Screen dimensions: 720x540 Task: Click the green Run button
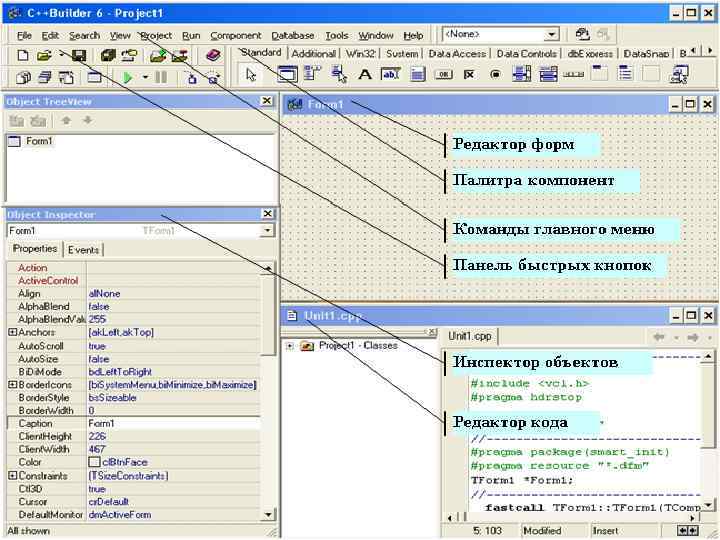(x=128, y=77)
